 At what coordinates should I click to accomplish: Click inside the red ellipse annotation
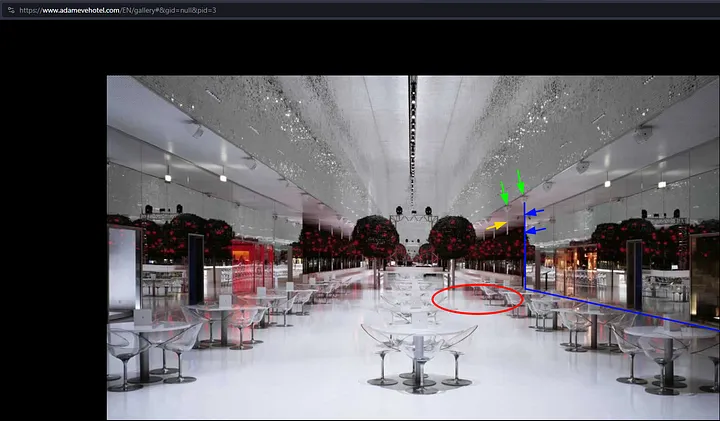[478, 299]
